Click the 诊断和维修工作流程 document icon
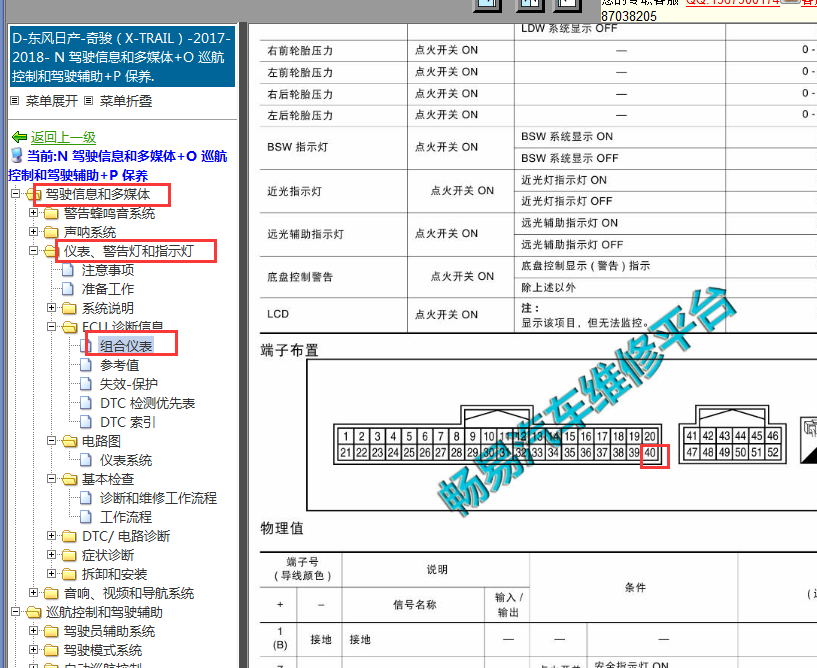Screen dimensions: 817x668 click(x=86, y=498)
